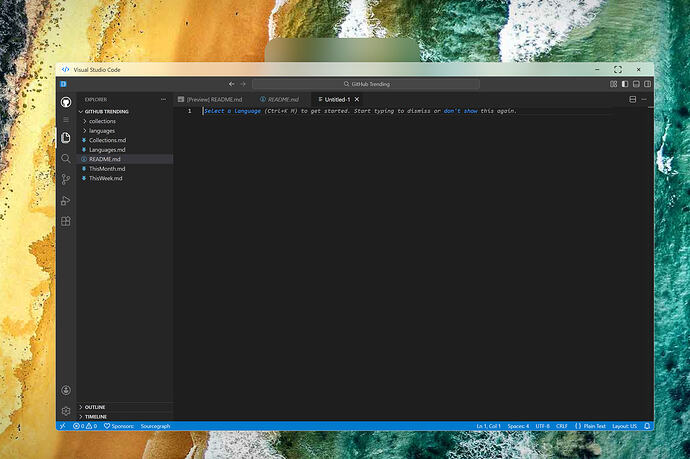Click line number 1 in the gutter
This screenshot has height=459, width=690.
coord(190,111)
